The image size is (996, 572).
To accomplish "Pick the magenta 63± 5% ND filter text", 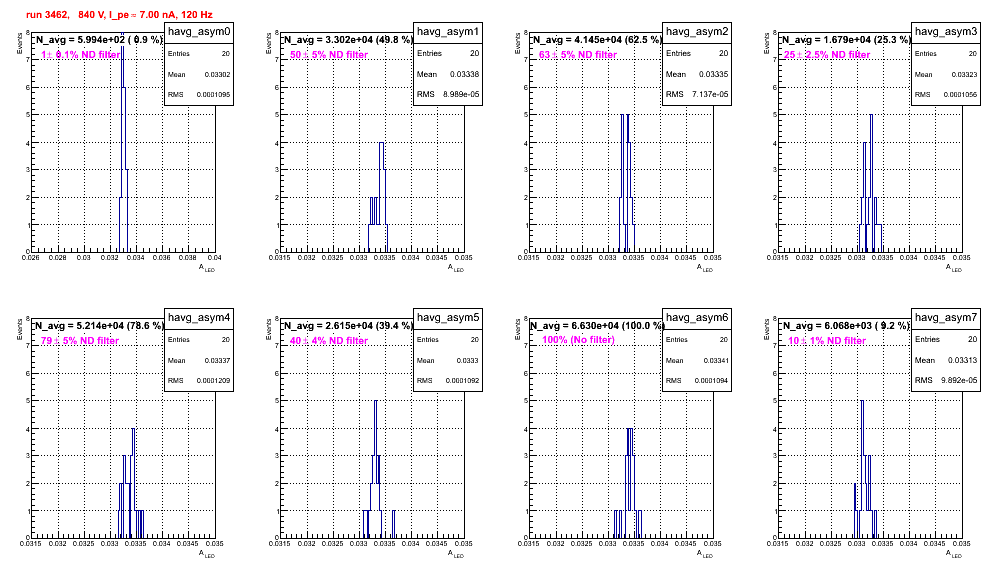I will [578, 55].
